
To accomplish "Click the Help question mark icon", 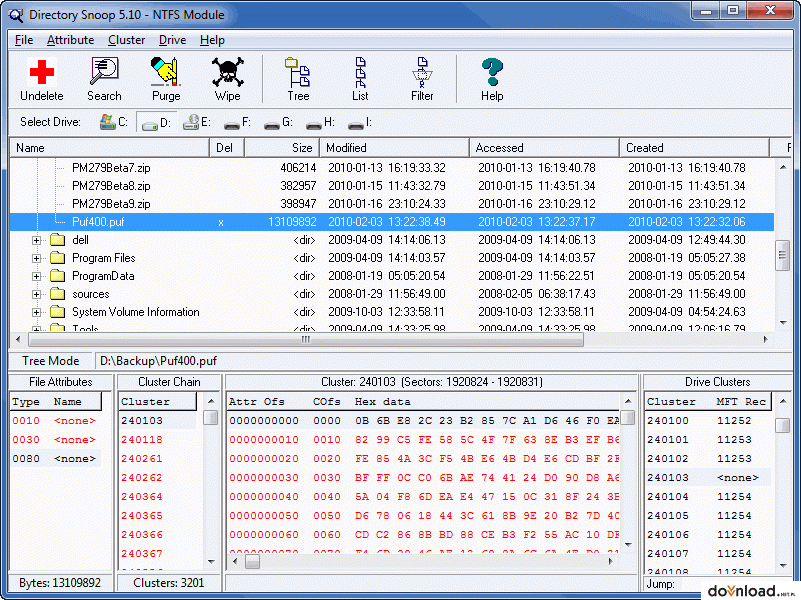I will pos(492,71).
